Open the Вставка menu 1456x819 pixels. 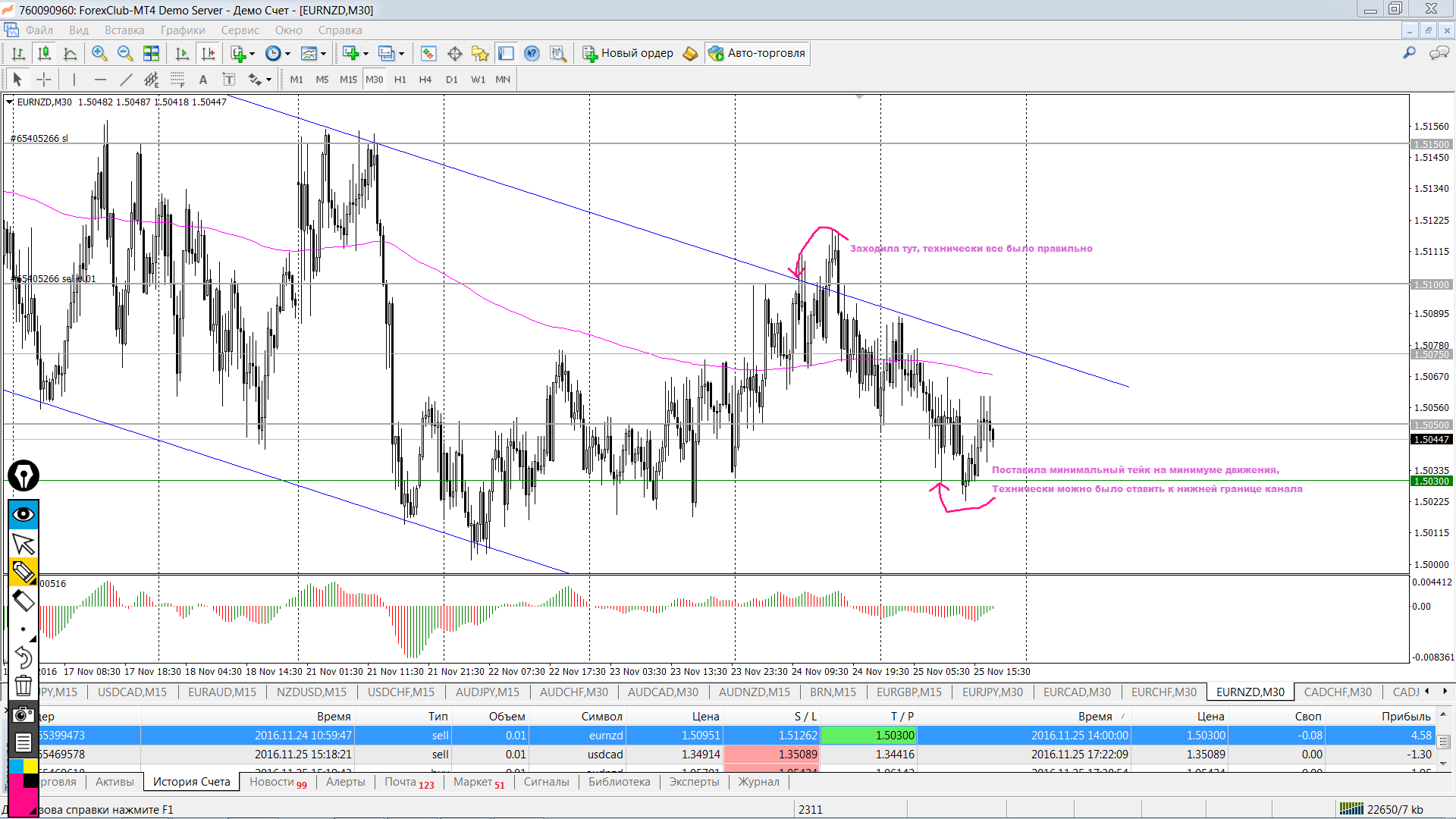[124, 30]
